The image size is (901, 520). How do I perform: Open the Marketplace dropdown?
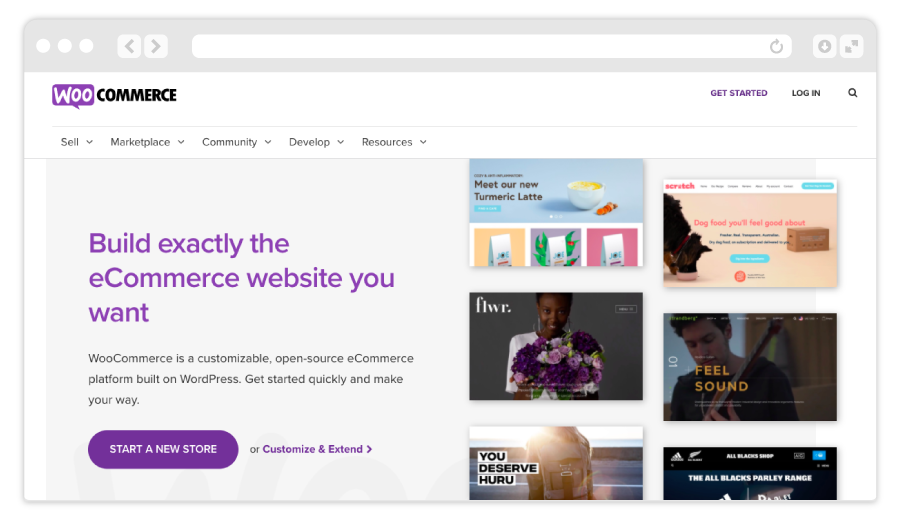pos(147,142)
